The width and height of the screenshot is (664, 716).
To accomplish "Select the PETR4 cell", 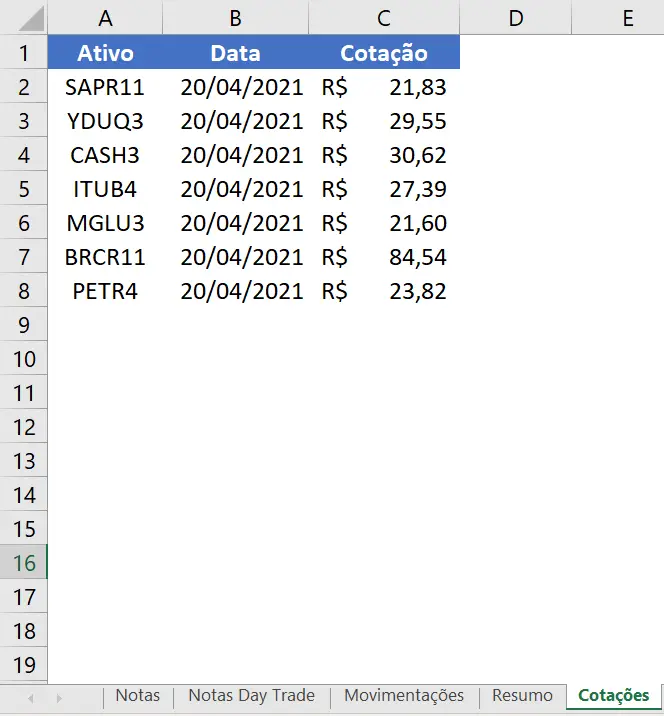I will coord(105,291).
